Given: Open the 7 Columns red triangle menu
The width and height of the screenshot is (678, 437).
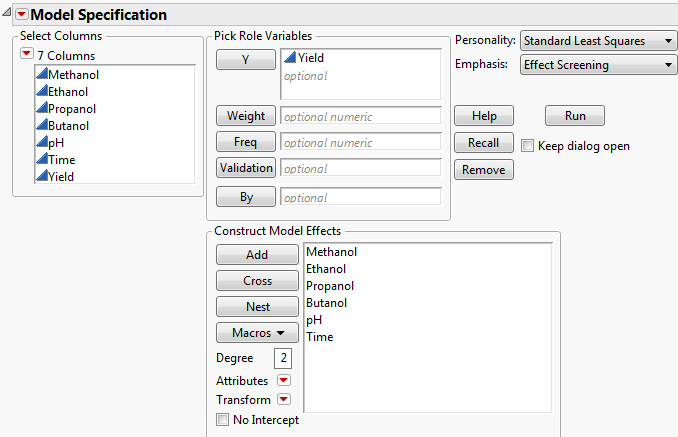Looking at the screenshot, I should click(x=27, y=55).
